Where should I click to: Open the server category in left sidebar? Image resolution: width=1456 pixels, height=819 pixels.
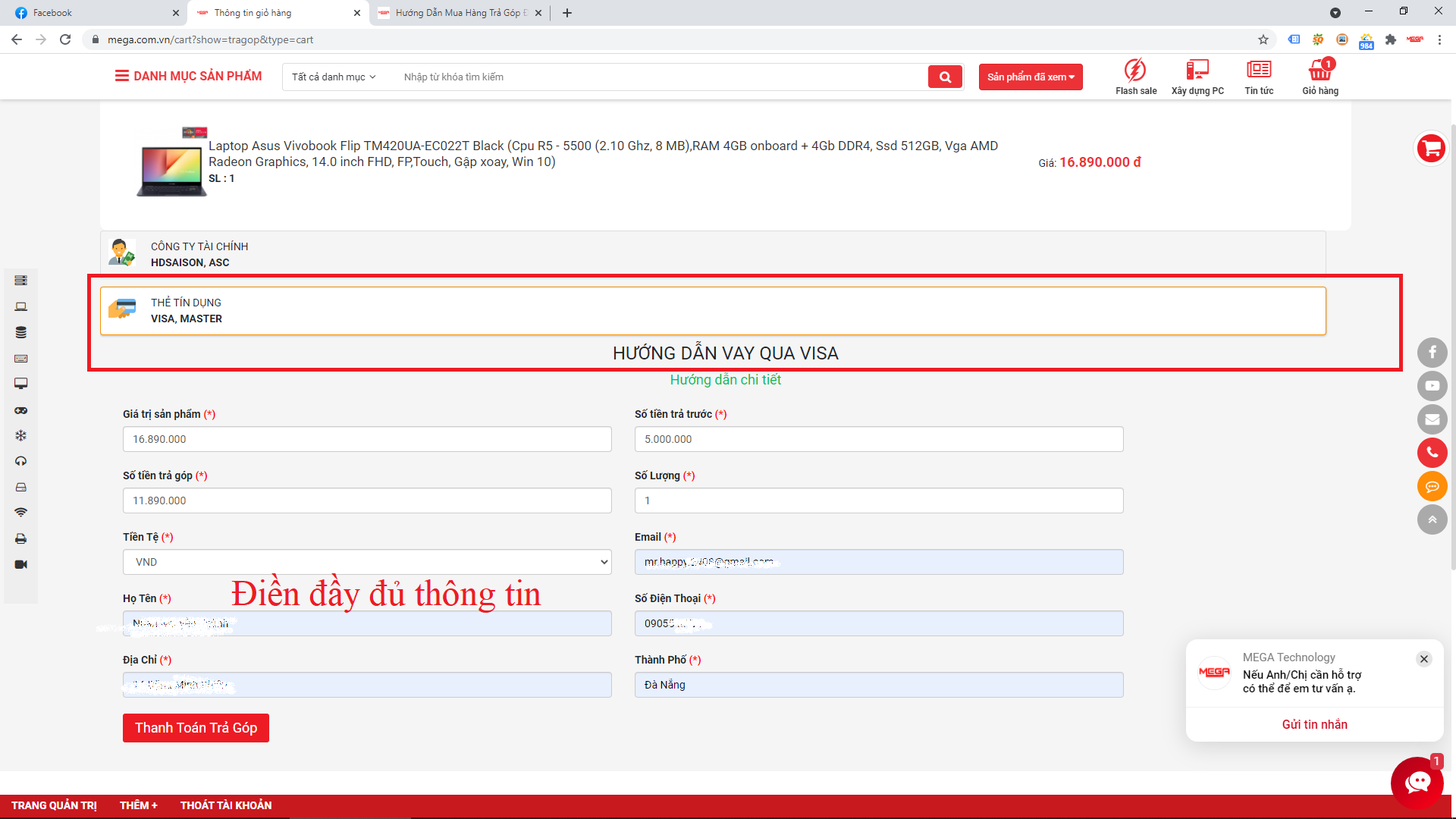[x=20, y=281]
